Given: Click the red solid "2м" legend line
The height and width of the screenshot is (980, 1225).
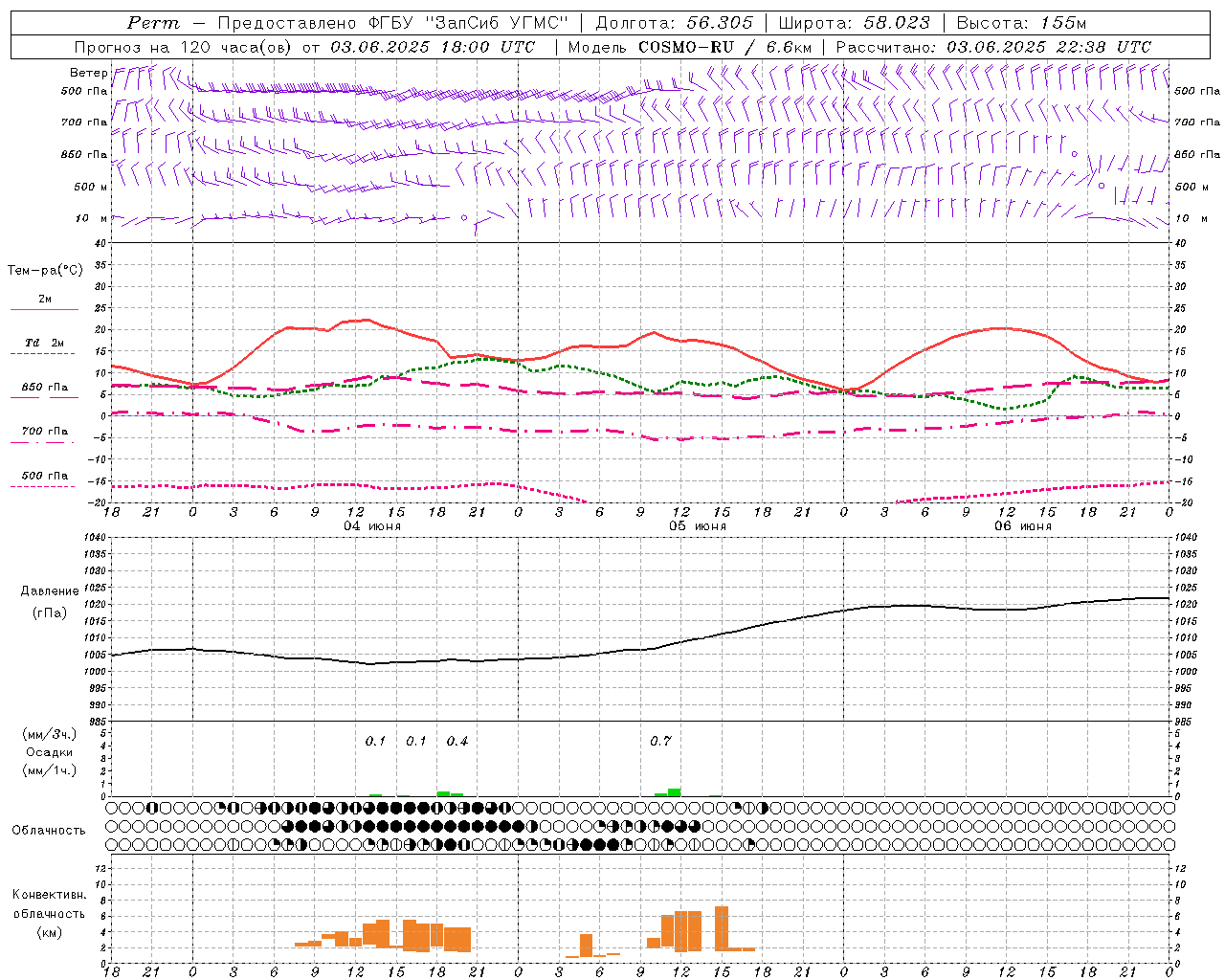Looking at the screenshot, I should point(44,309).
